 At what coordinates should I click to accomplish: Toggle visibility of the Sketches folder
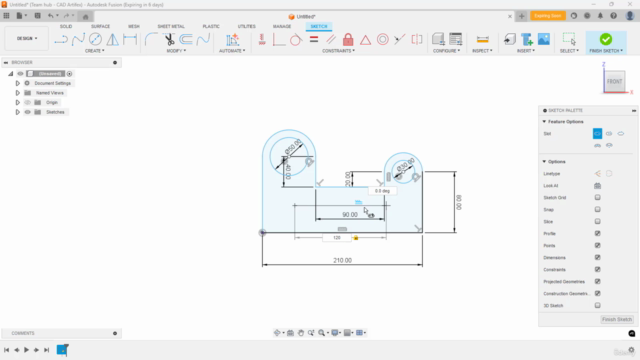tap(27, 112)
